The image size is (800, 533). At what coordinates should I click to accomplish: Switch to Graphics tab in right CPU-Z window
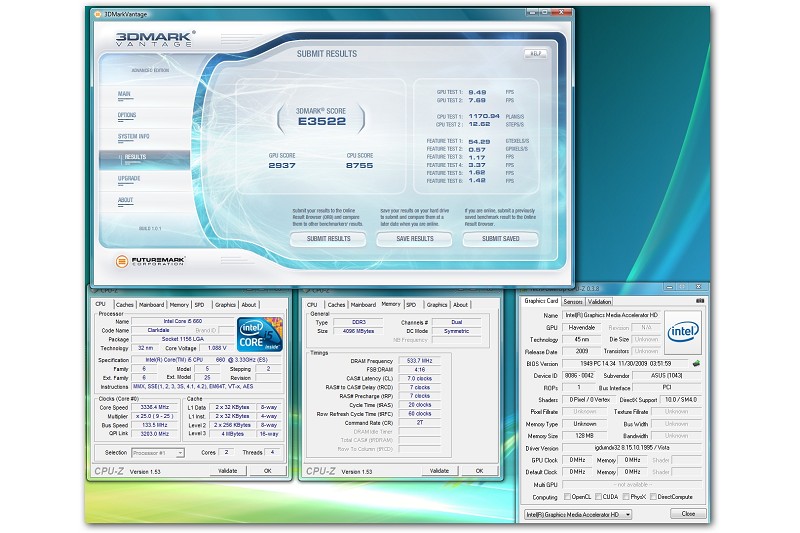tap(437, 304)
